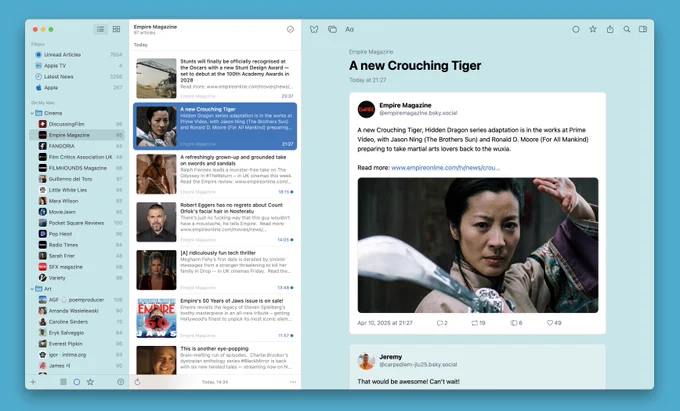Select the Apple filter
Viewport: 680px width, 411px height.
tap(77, 88)
